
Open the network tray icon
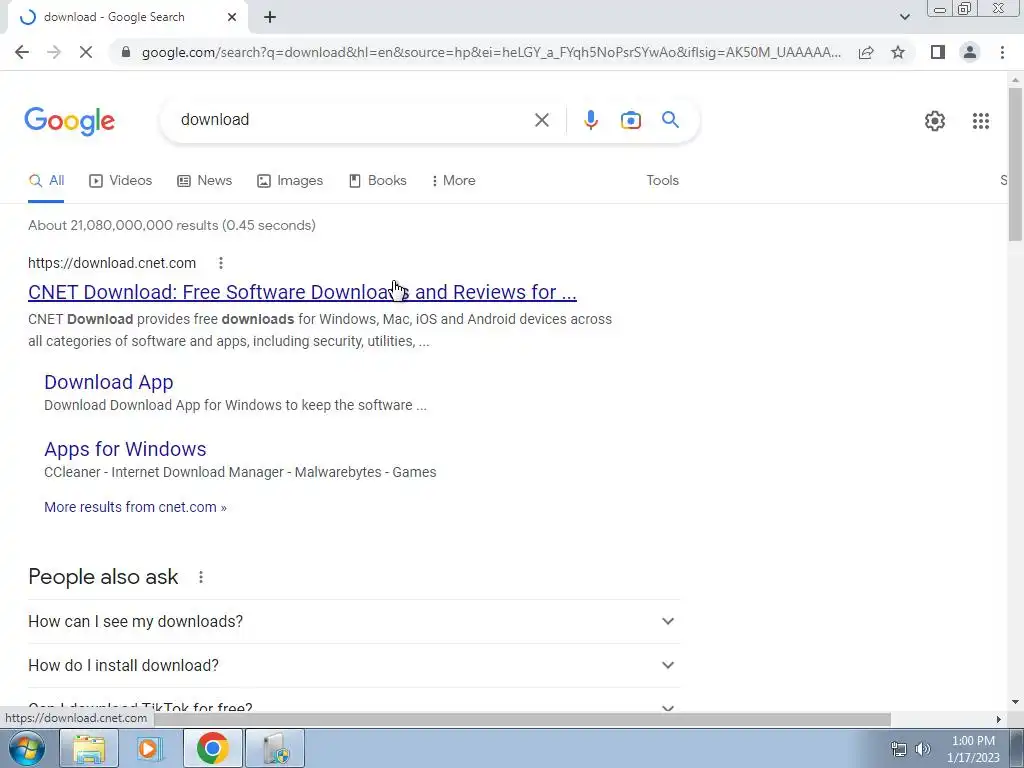(899, 749)
